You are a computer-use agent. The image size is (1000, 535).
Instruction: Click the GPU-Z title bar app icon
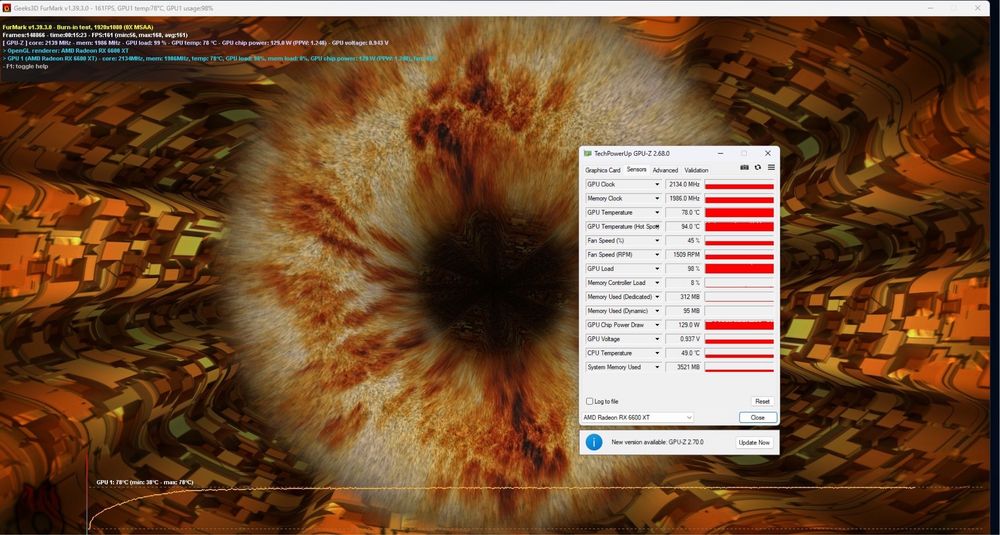click(x=587, y=154)
